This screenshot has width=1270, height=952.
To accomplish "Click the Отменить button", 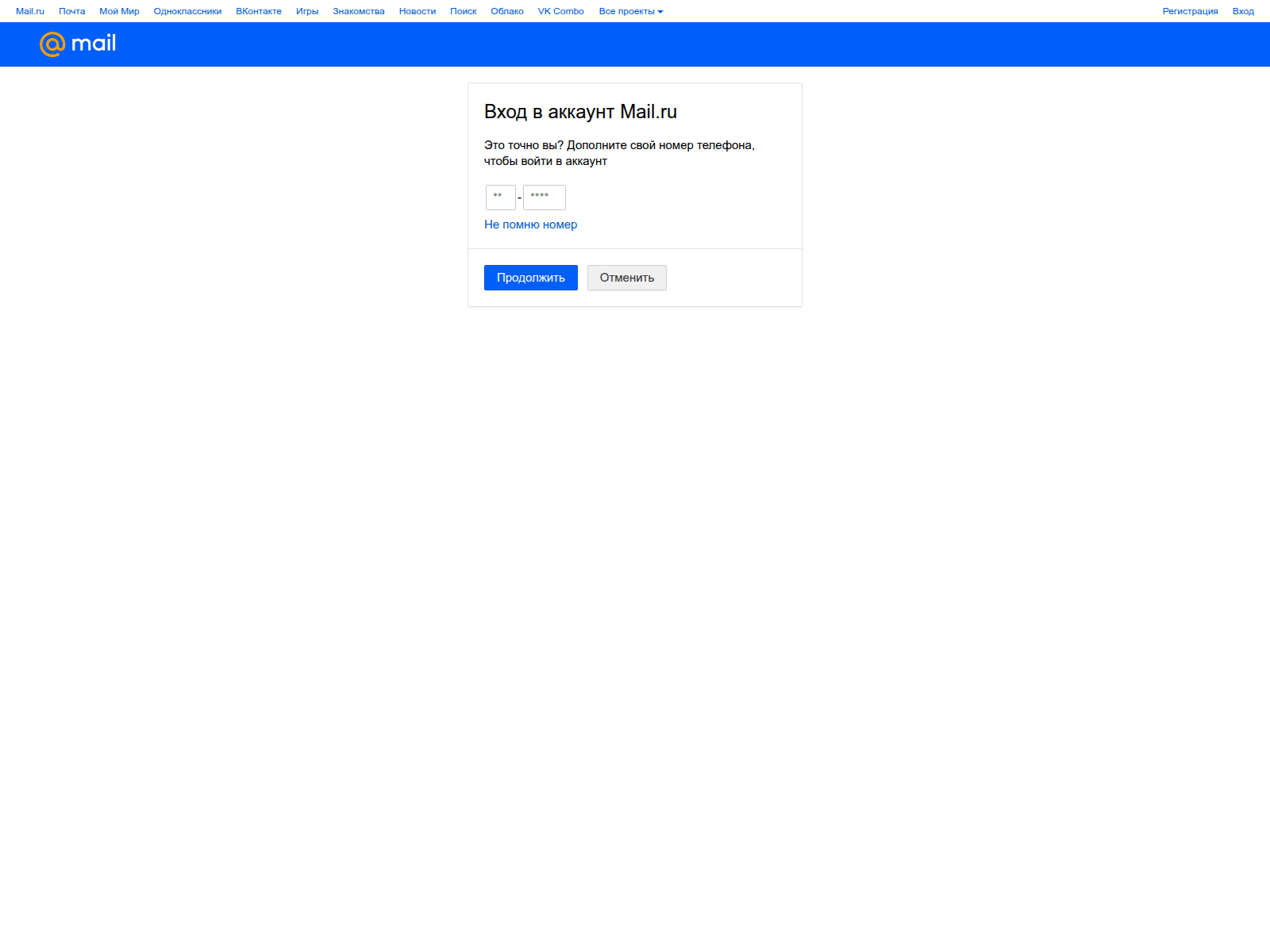I will click(627, 278).
